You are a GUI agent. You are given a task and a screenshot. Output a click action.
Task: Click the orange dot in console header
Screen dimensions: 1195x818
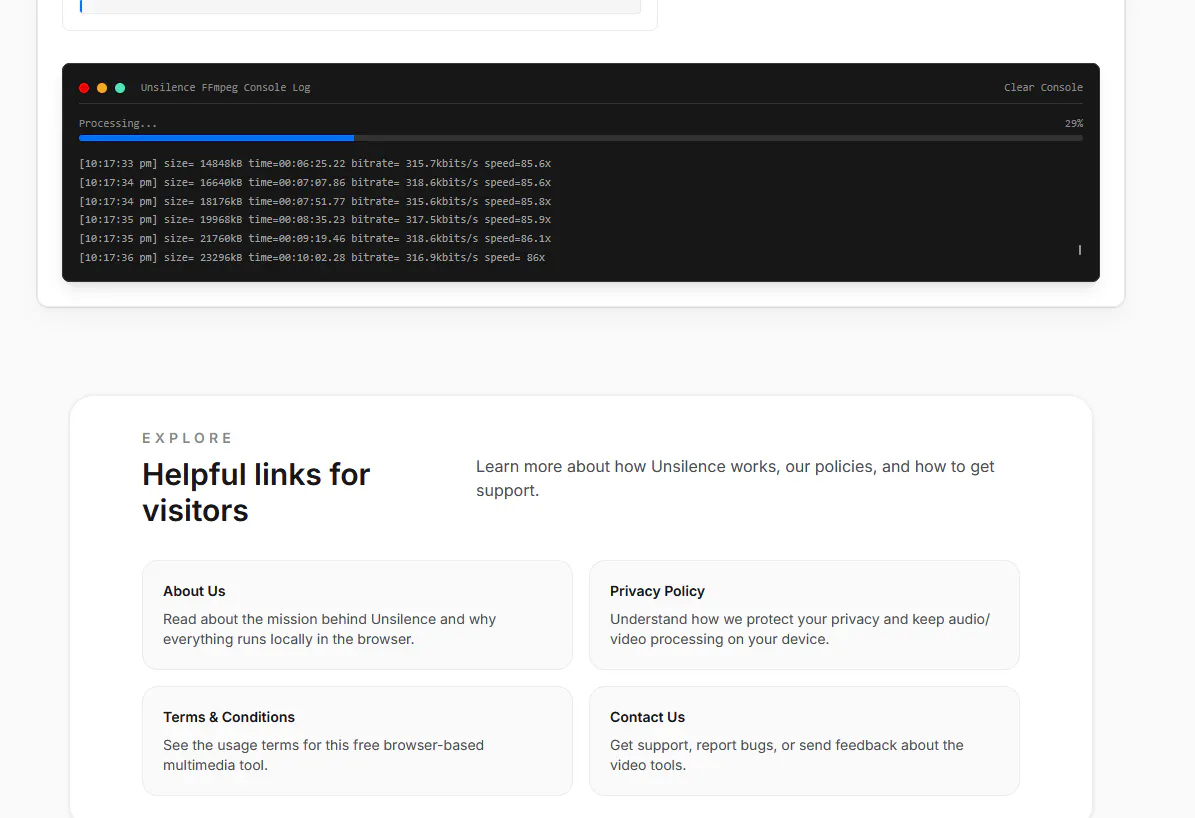click(x=102, y=88)
